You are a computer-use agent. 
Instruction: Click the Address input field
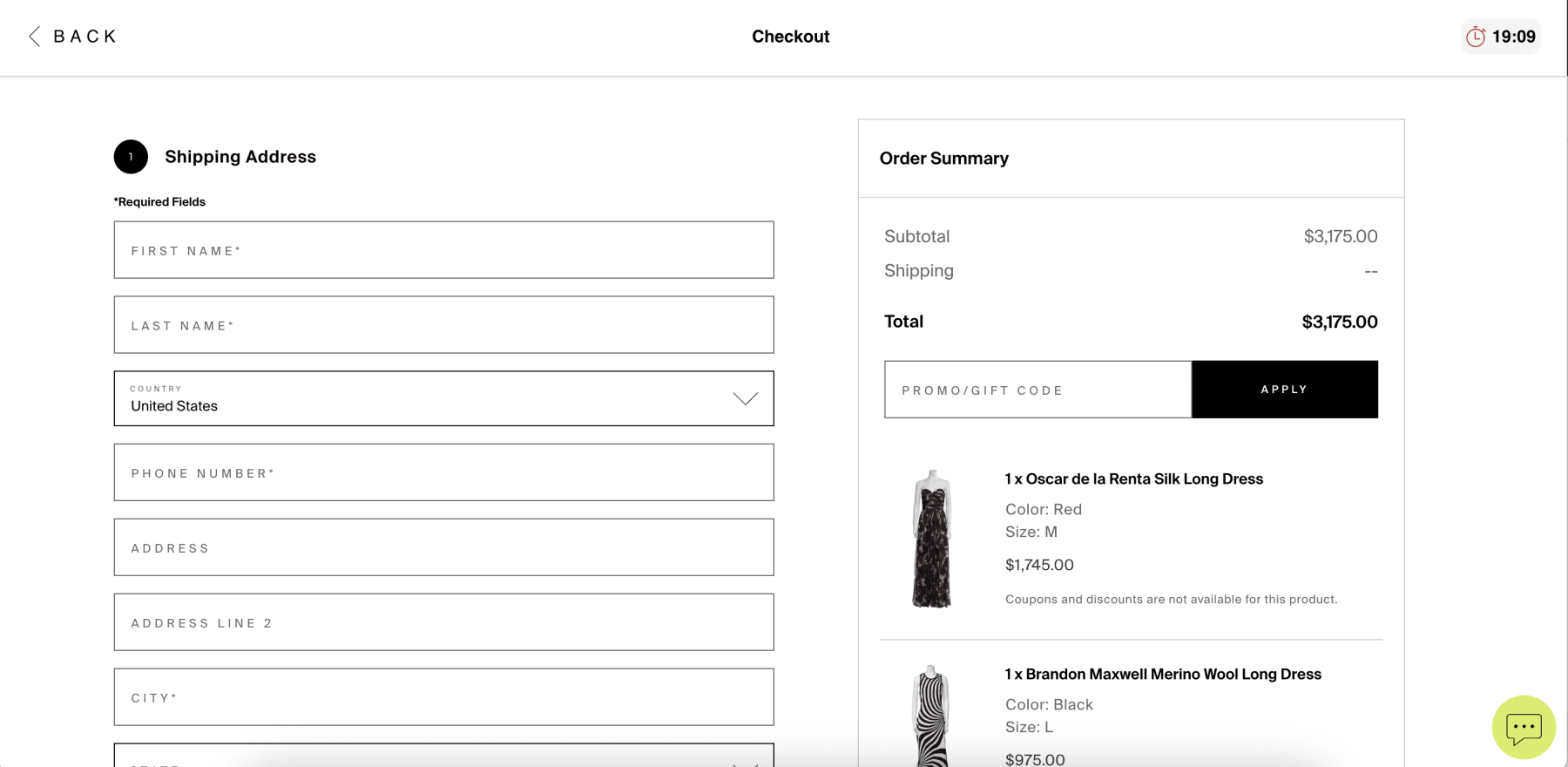click(x=443, y=547)
